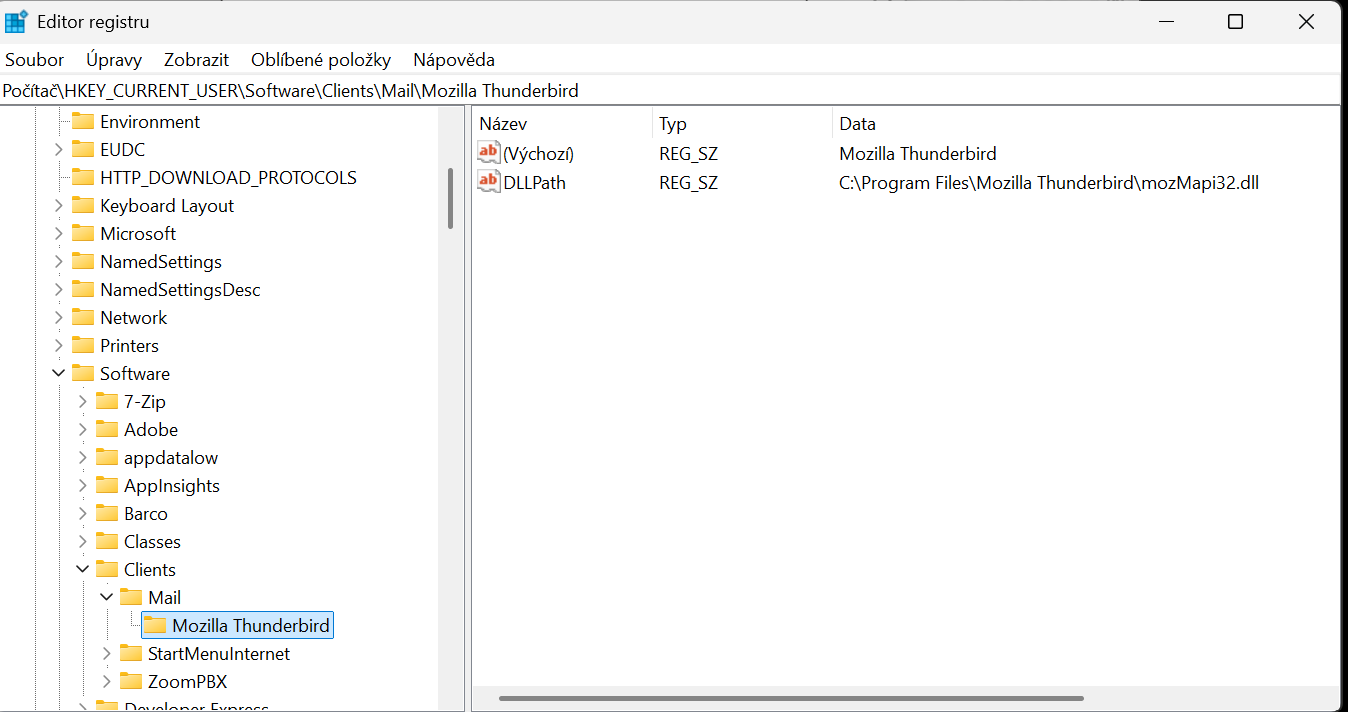
Task: Click the 7-Zip folder icon
Action: coord(107,402)
